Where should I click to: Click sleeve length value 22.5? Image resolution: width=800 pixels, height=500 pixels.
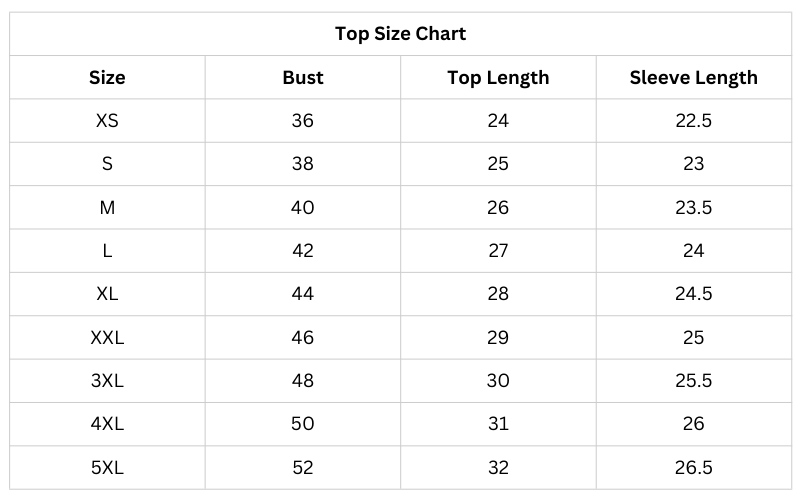pyautogui.click(x=693, y=121)
